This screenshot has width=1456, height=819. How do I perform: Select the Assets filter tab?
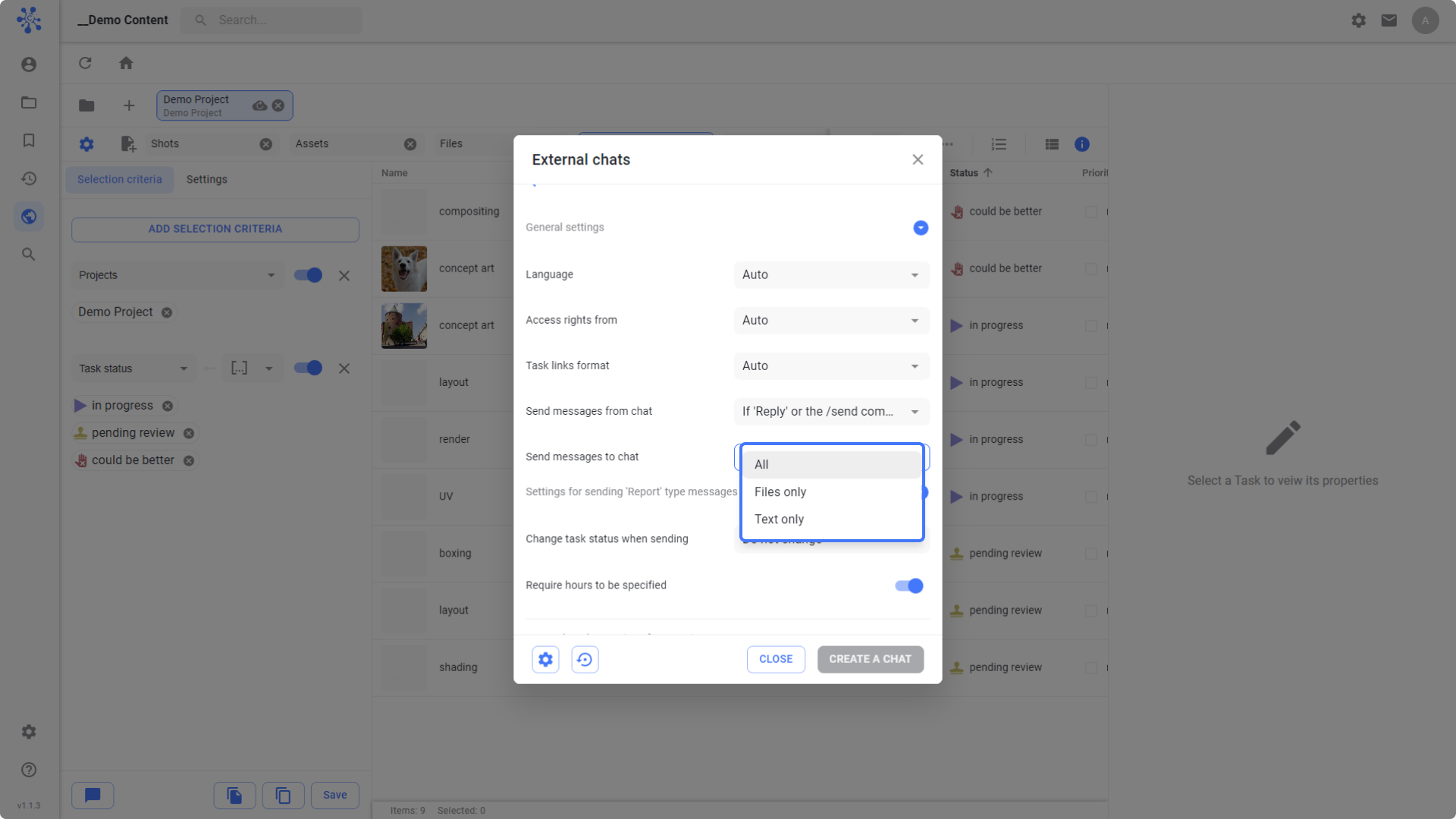pos(355,144)
